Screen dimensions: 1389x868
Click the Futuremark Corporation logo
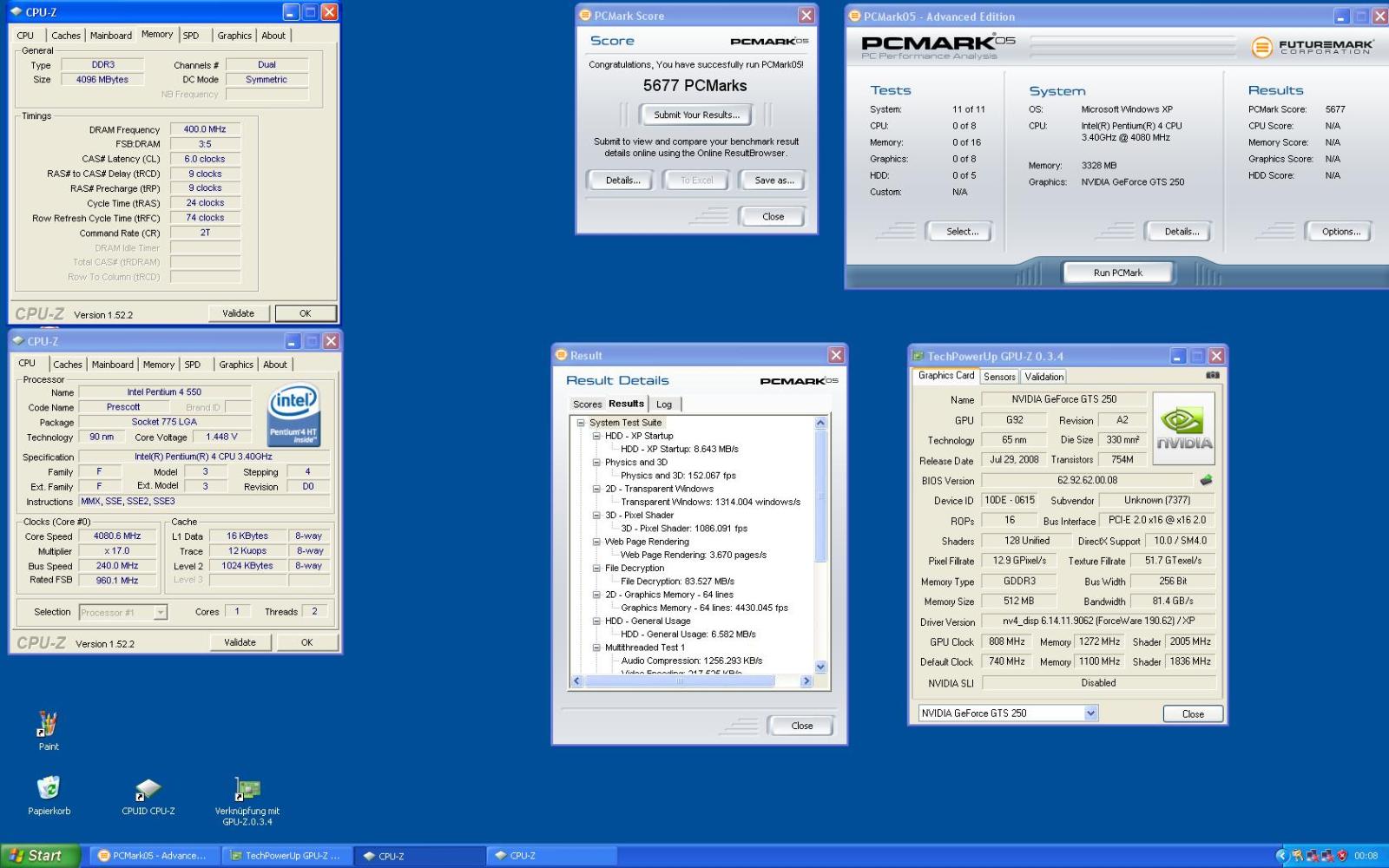[x=1313, y=47]
